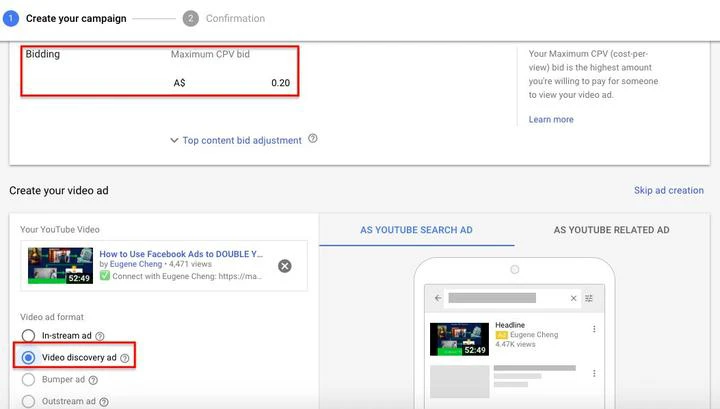Viewport: 720px width, 409px height.
Task: Open the Learn more link
Action: click(551, 119)
